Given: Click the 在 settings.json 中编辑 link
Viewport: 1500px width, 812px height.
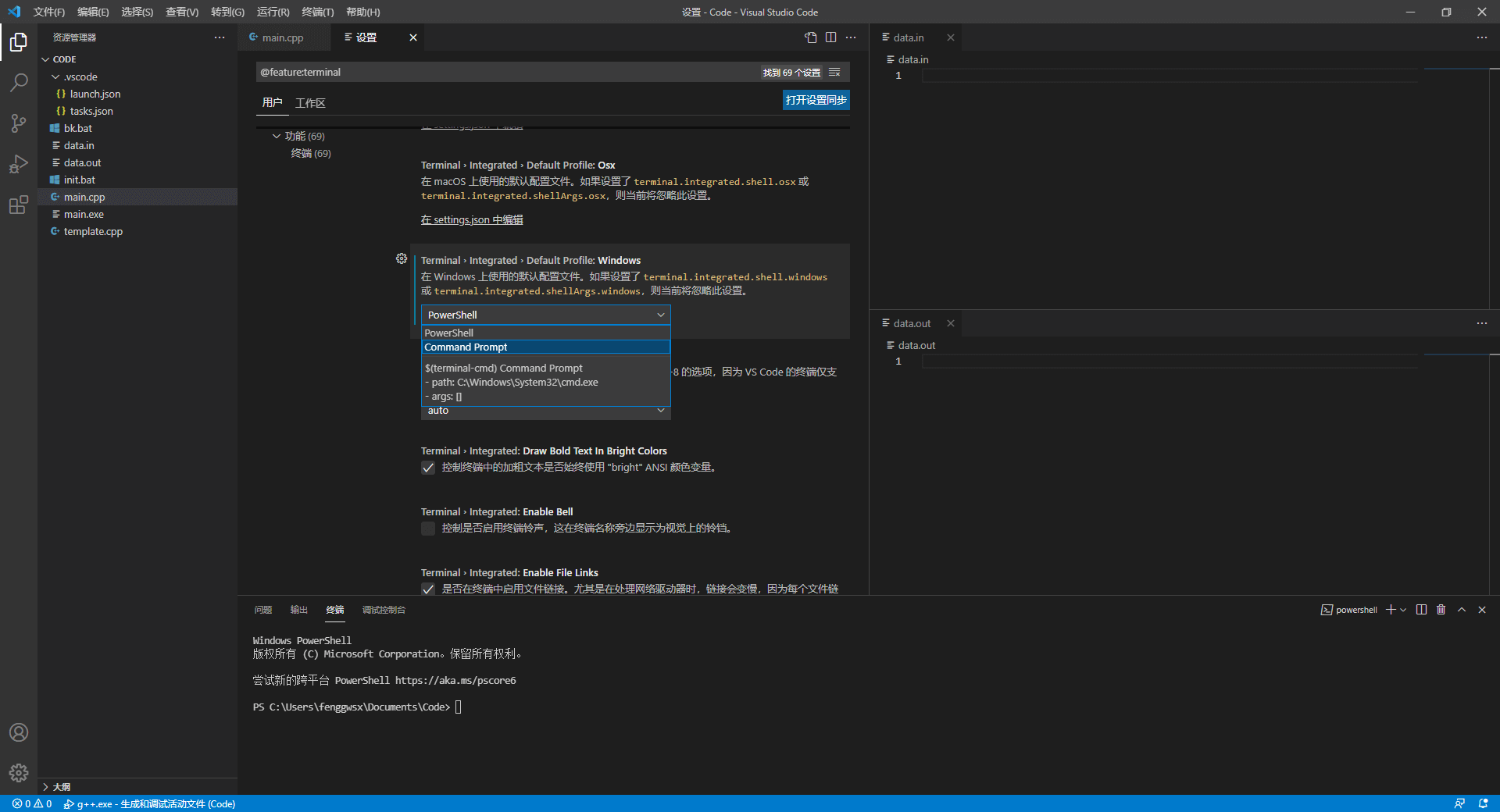Looking at the screenshot, I should 472,220.
